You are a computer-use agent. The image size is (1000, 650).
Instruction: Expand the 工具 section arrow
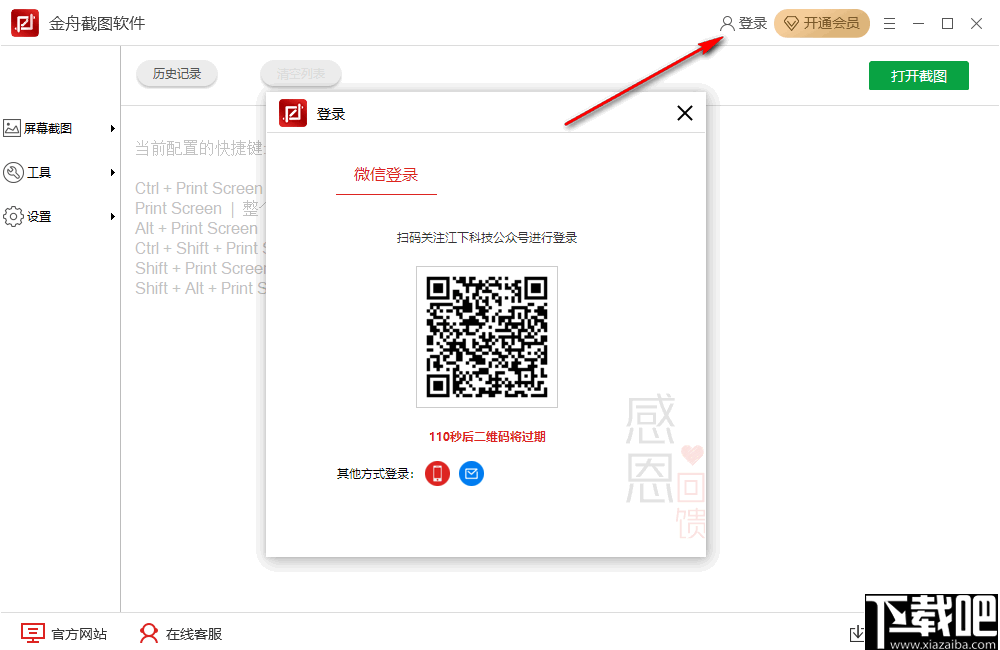click(110, 171)
